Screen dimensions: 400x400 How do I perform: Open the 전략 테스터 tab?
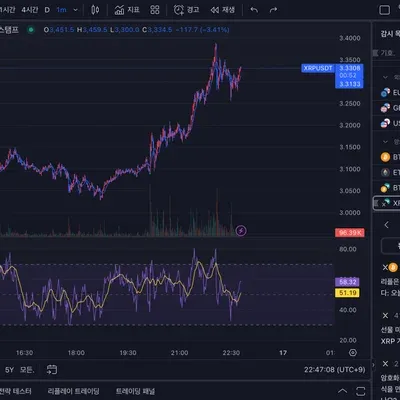(15, 391)
